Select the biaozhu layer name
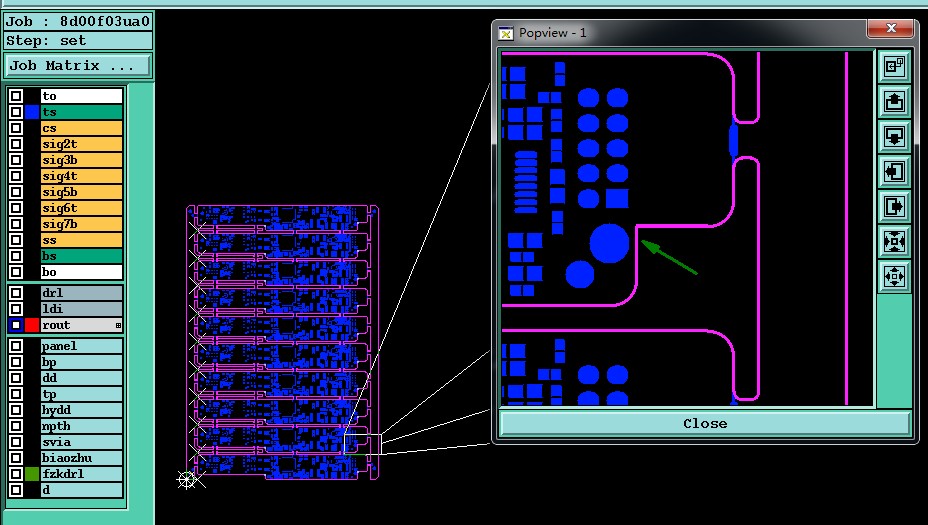 82,458
